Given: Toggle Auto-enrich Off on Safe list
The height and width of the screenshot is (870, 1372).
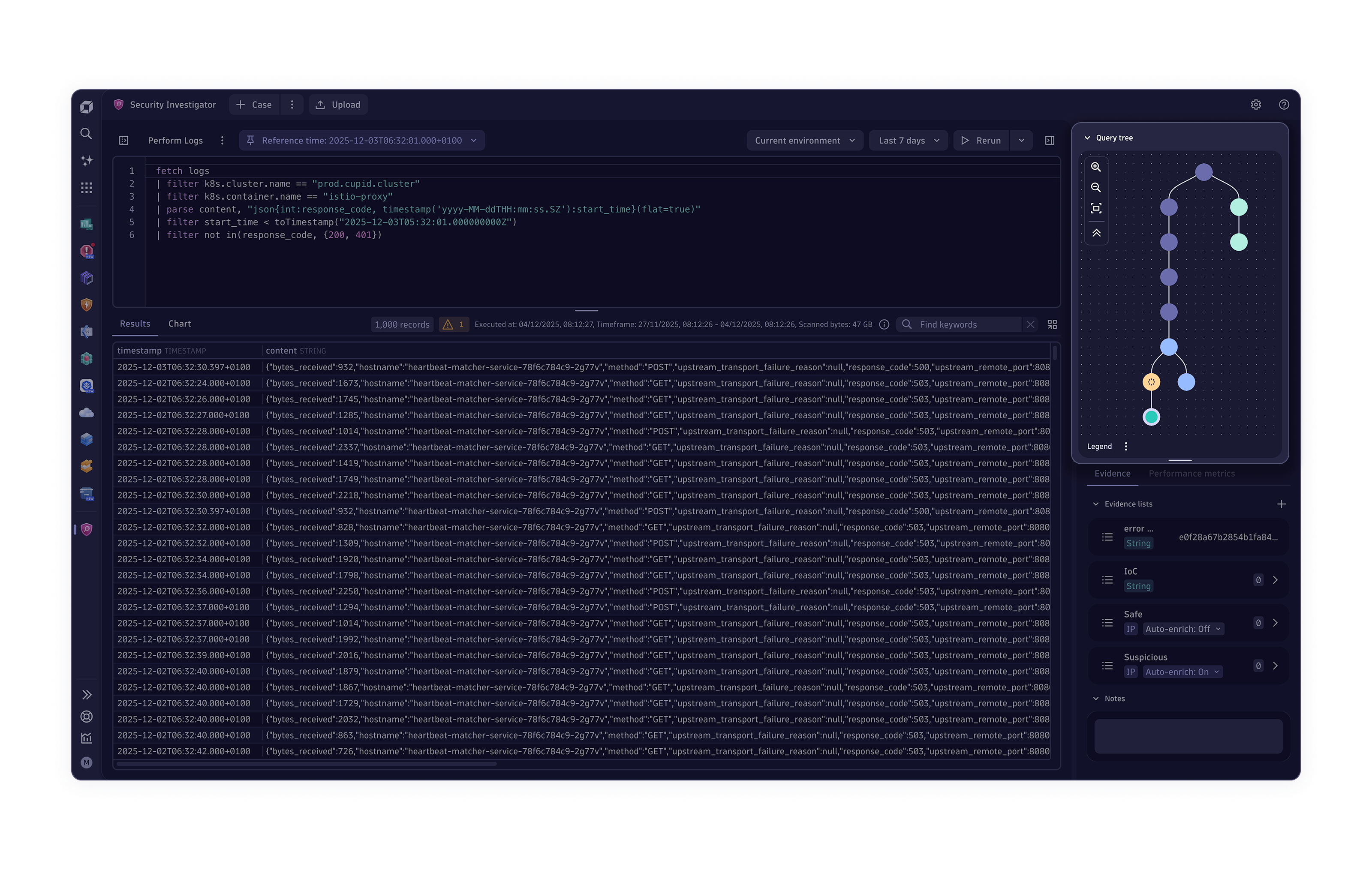Looking at the screenshot, I should point(1183,629).
